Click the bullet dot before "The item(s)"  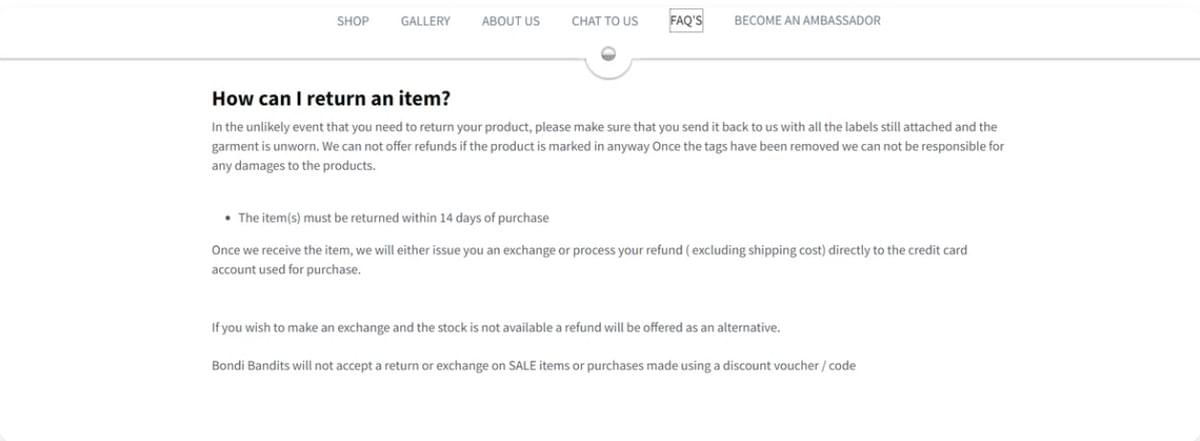(x=229, y=218)
